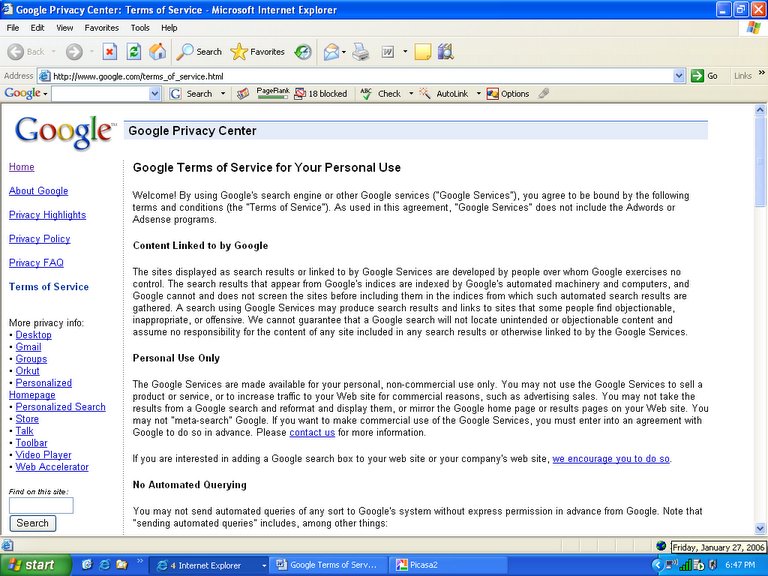Click the Research icon in toolbar

446,51
